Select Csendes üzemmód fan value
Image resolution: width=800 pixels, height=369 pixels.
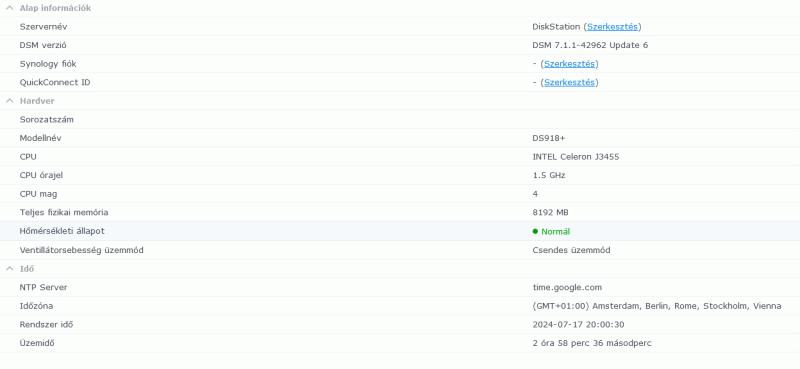[x=571, y=251]
